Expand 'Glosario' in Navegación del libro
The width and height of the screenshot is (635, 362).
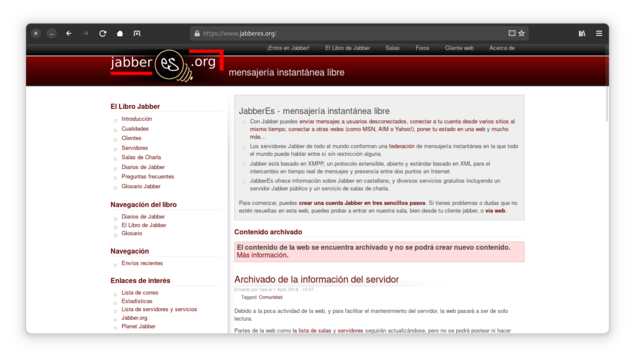pyautogui.click(x=132, y=233)
